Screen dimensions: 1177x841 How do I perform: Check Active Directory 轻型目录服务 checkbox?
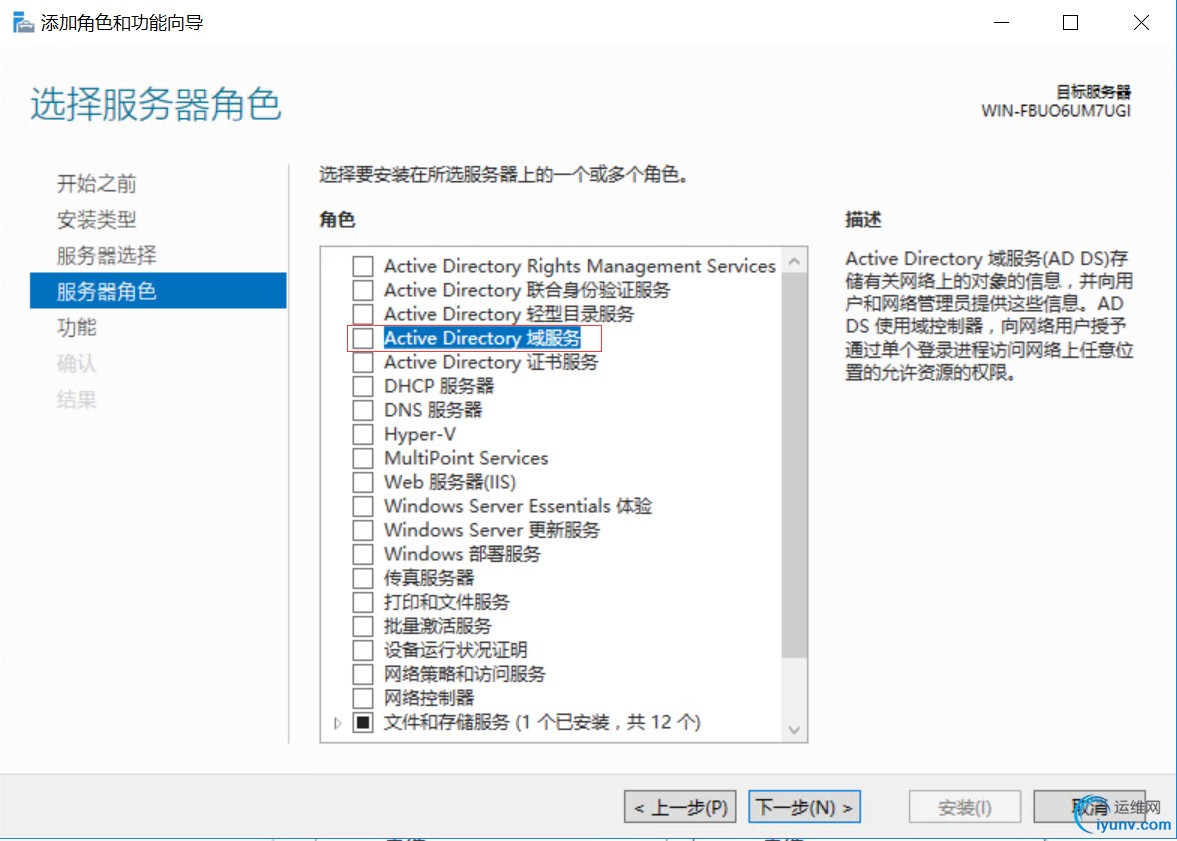363,315
